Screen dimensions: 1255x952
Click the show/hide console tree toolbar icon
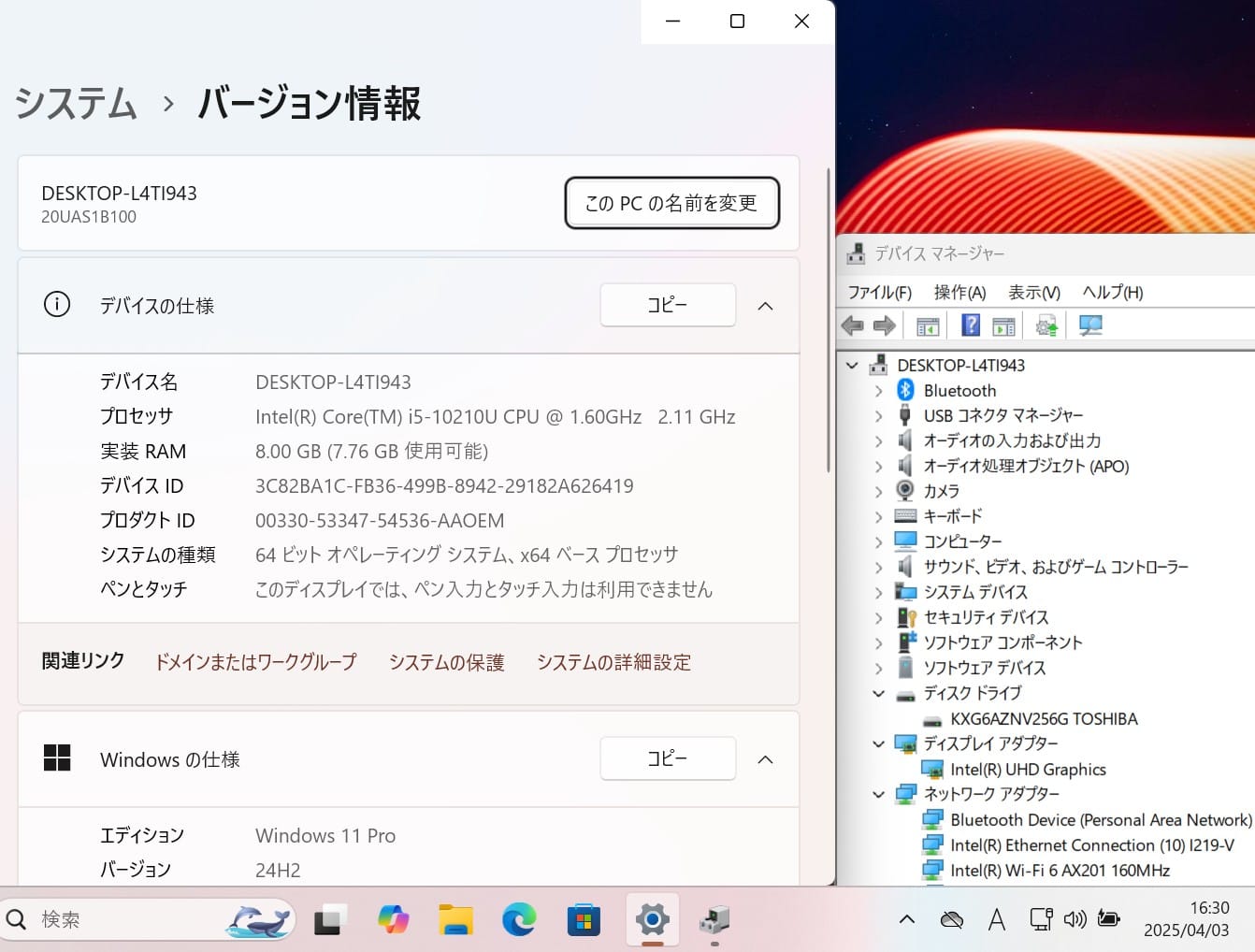coord(928,325)
